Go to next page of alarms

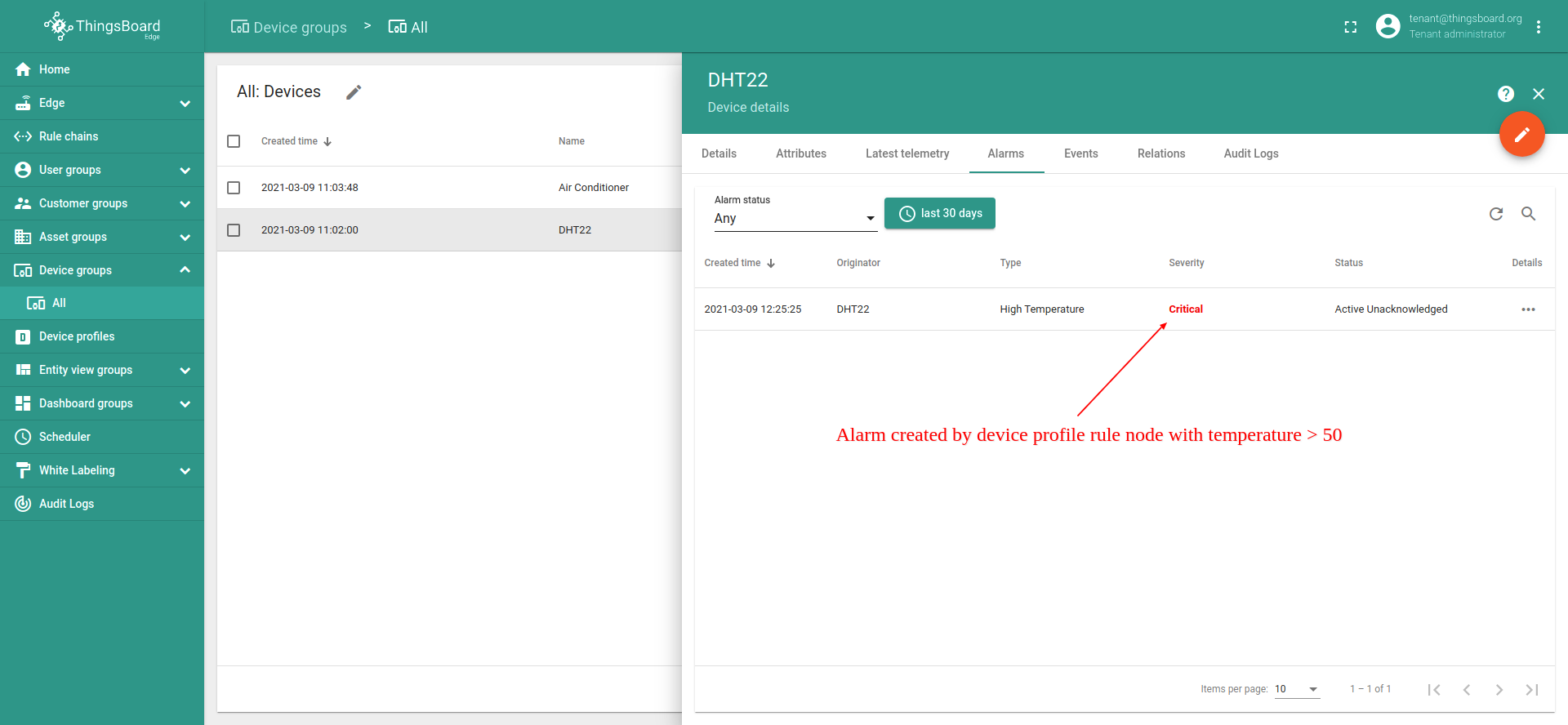(x=1499, y=690)
